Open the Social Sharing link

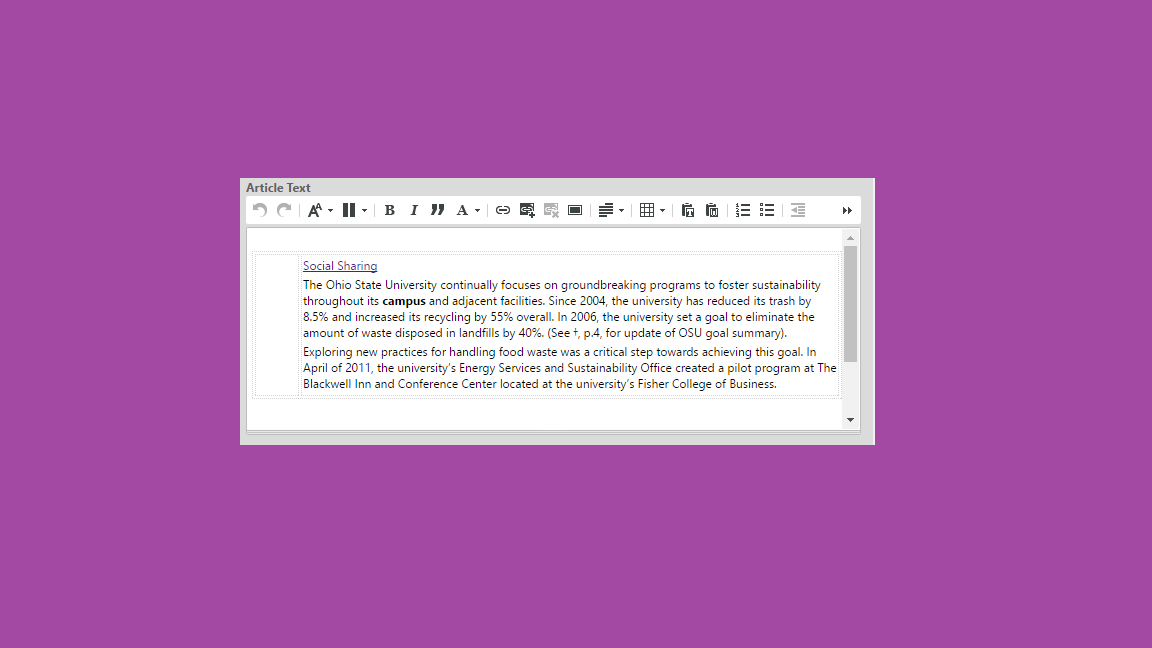tap(340, 266)
